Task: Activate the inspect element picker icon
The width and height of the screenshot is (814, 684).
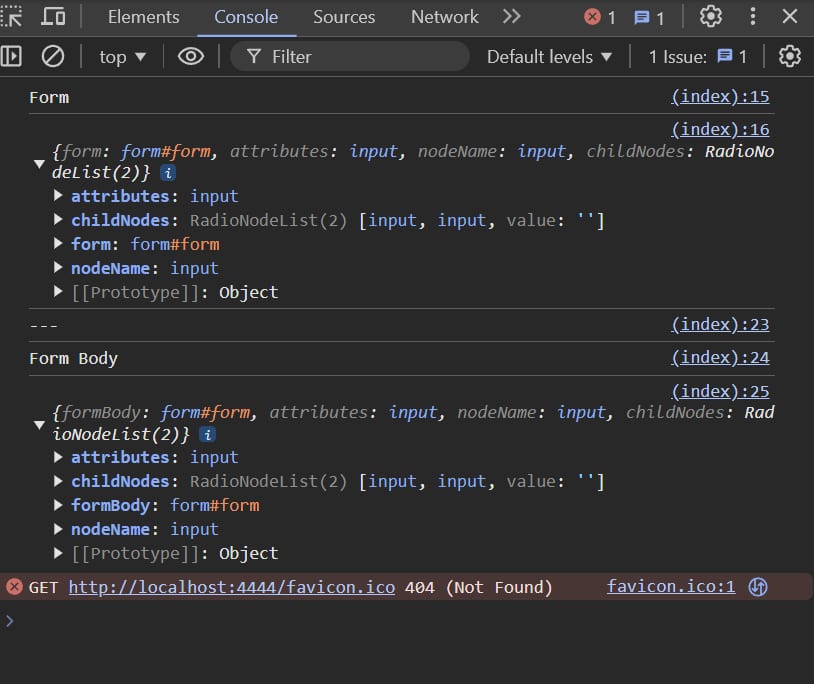Action: (x=10, y=17)
